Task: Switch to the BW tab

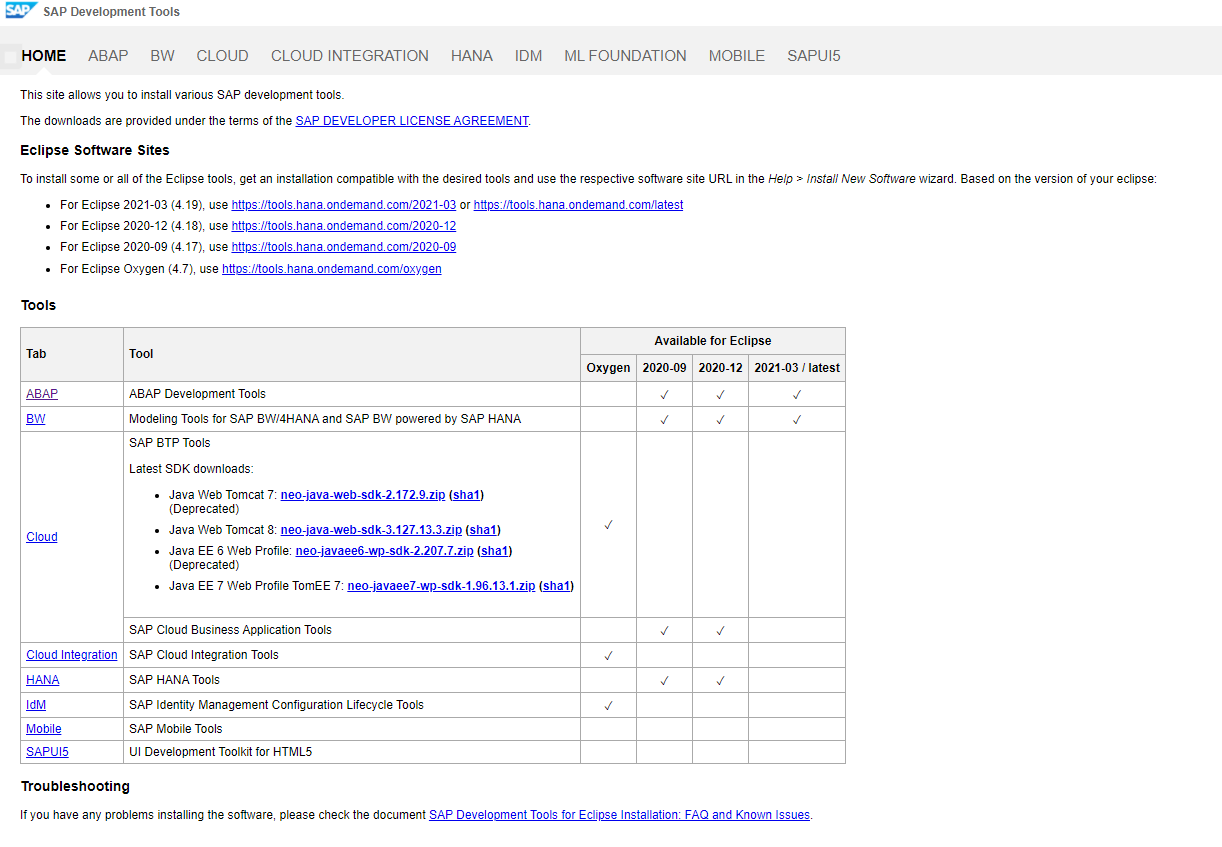Action: tap(163, 56)
